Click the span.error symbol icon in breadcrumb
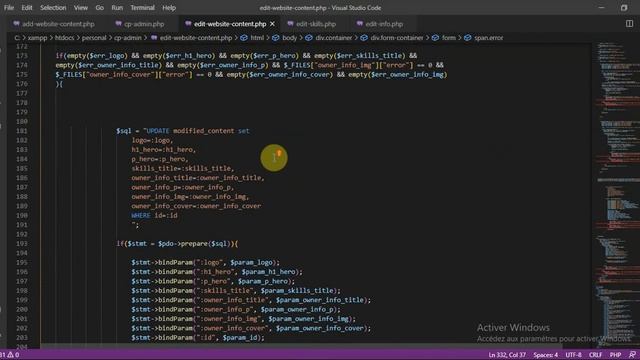This screenshot has height=360, width=640. tap(468, 38)
